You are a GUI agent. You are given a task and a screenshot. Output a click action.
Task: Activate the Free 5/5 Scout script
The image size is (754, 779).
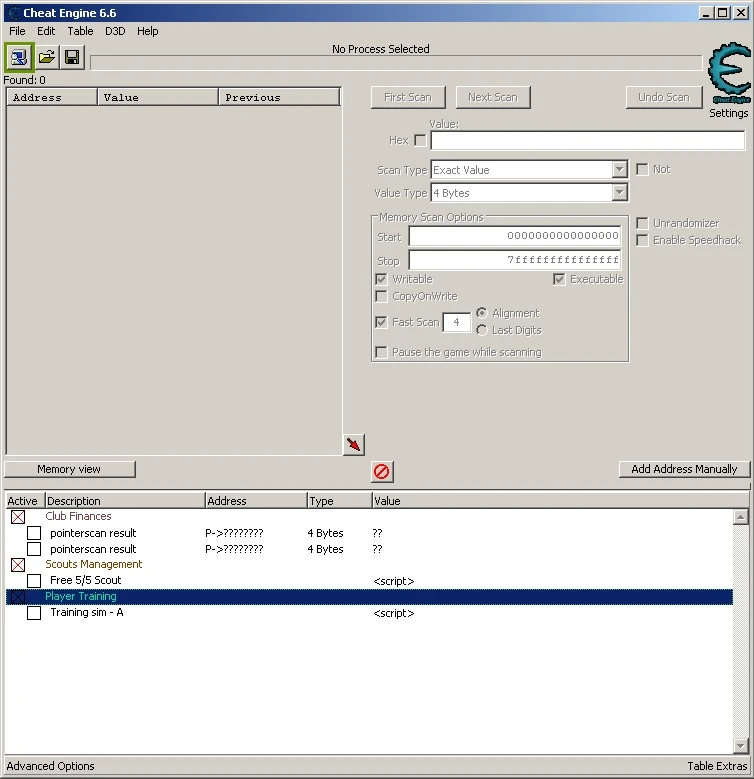(34, 581)
